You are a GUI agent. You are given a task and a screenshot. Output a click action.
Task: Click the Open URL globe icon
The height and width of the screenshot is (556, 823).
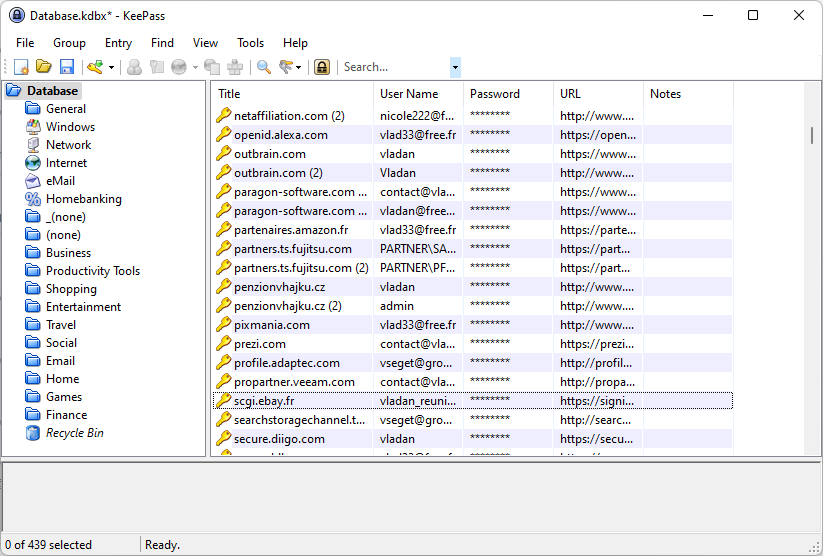[179, 67]
